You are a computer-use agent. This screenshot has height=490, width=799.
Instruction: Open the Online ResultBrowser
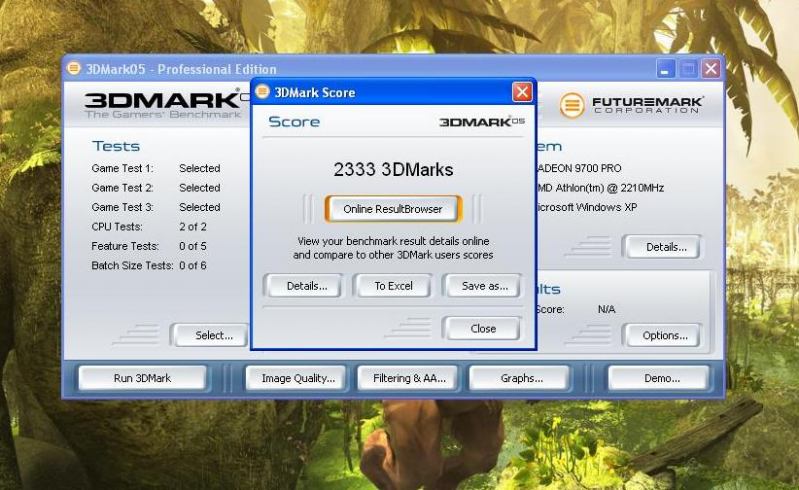point(393,209)
